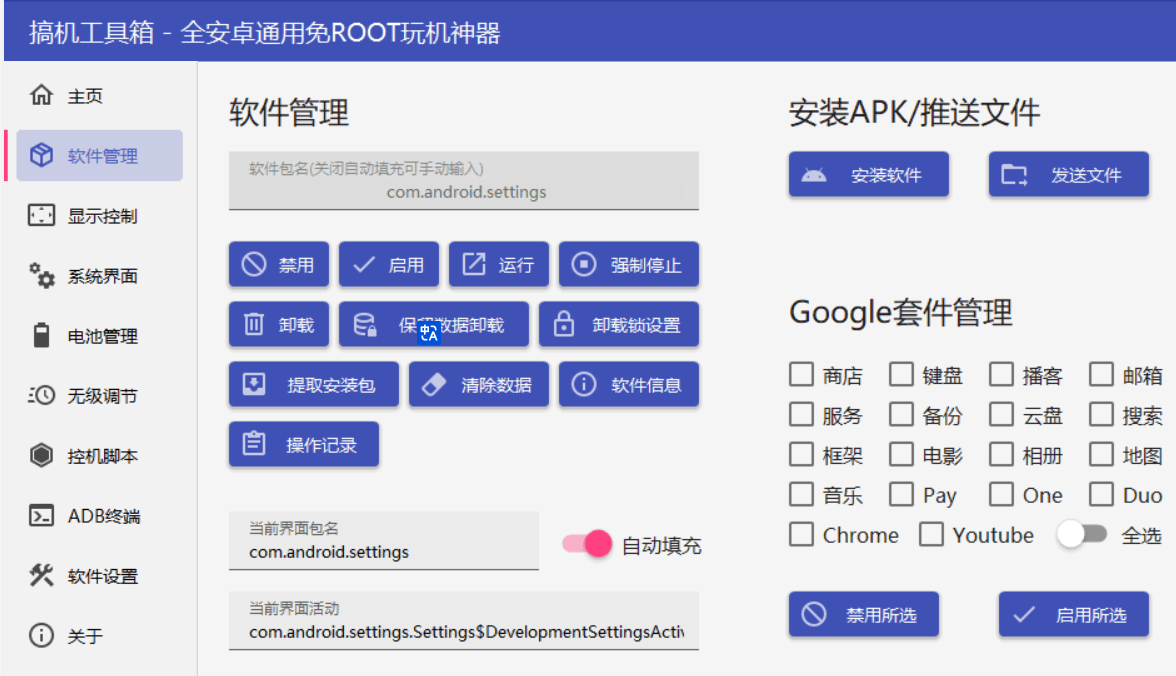The height and width of the screenshot is (676, 1176).
Task: Click the 清除数据 eraser icon button
Action: (x=434, y=385)
